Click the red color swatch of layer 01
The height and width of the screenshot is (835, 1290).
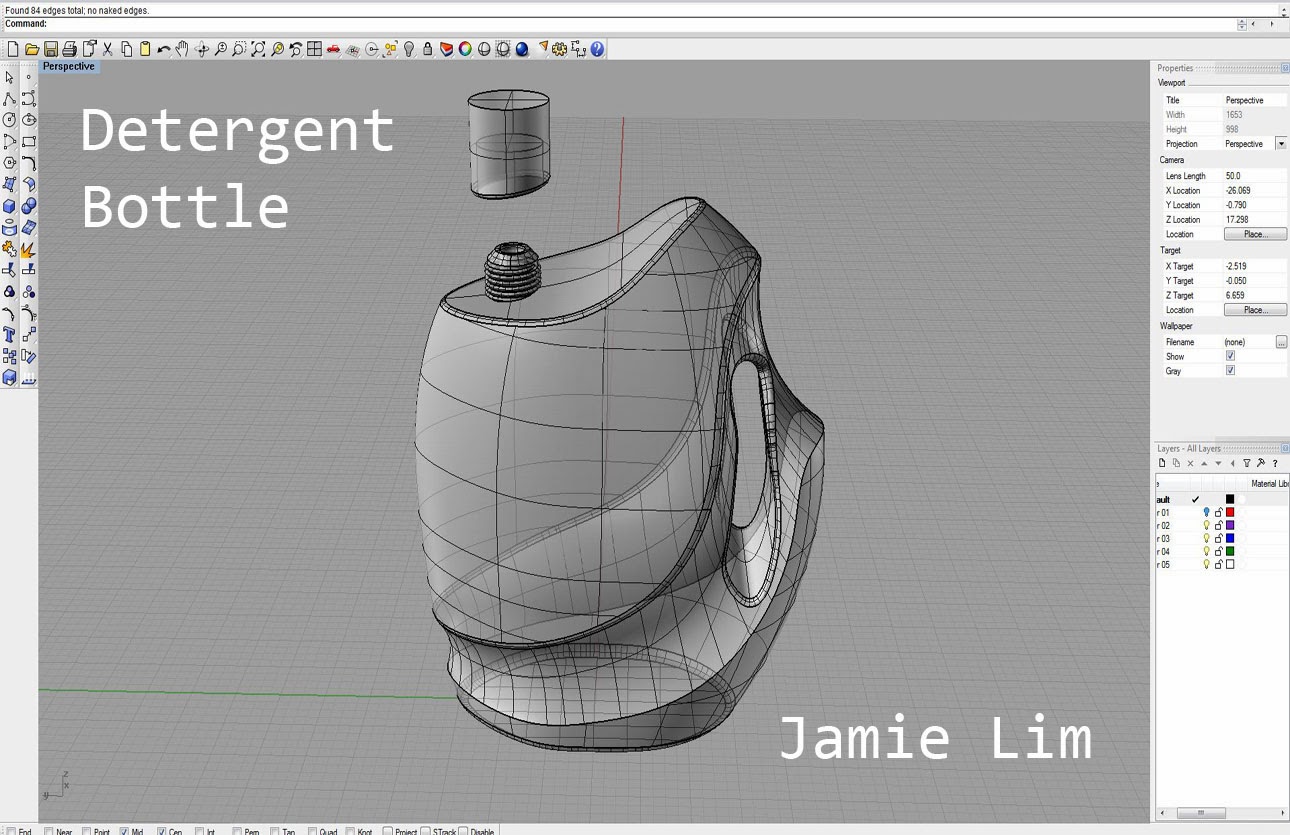point(1230,512)
